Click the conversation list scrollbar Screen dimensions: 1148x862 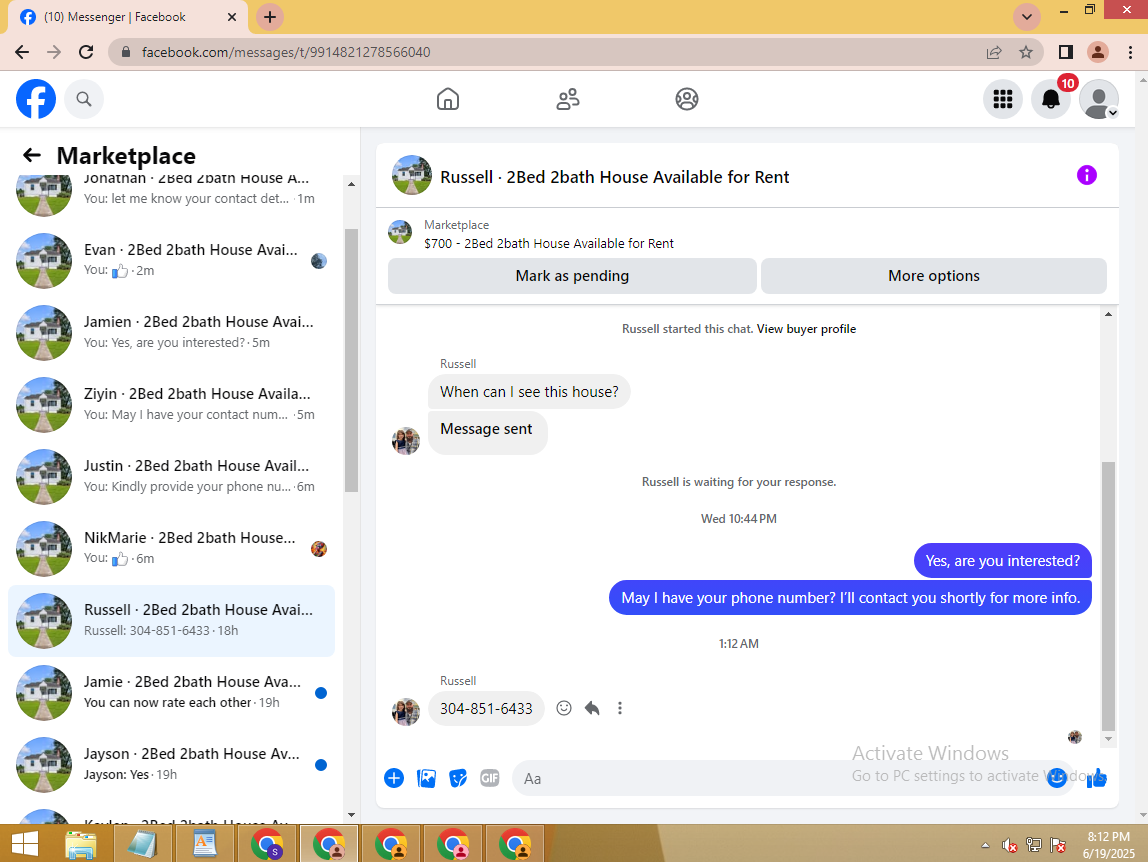point(351,360)
